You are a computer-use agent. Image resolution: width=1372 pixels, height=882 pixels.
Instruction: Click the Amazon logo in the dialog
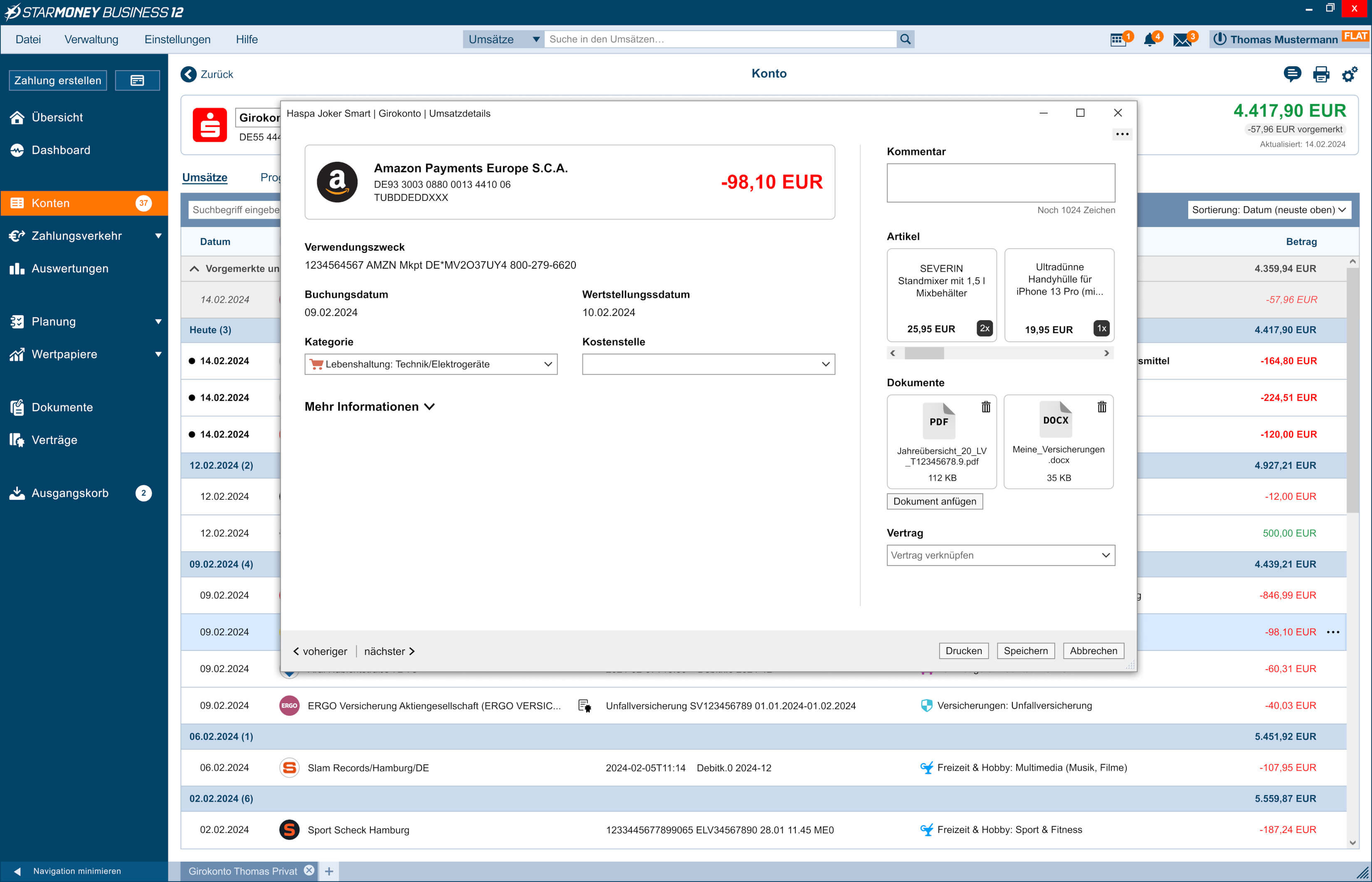[337, 182]
